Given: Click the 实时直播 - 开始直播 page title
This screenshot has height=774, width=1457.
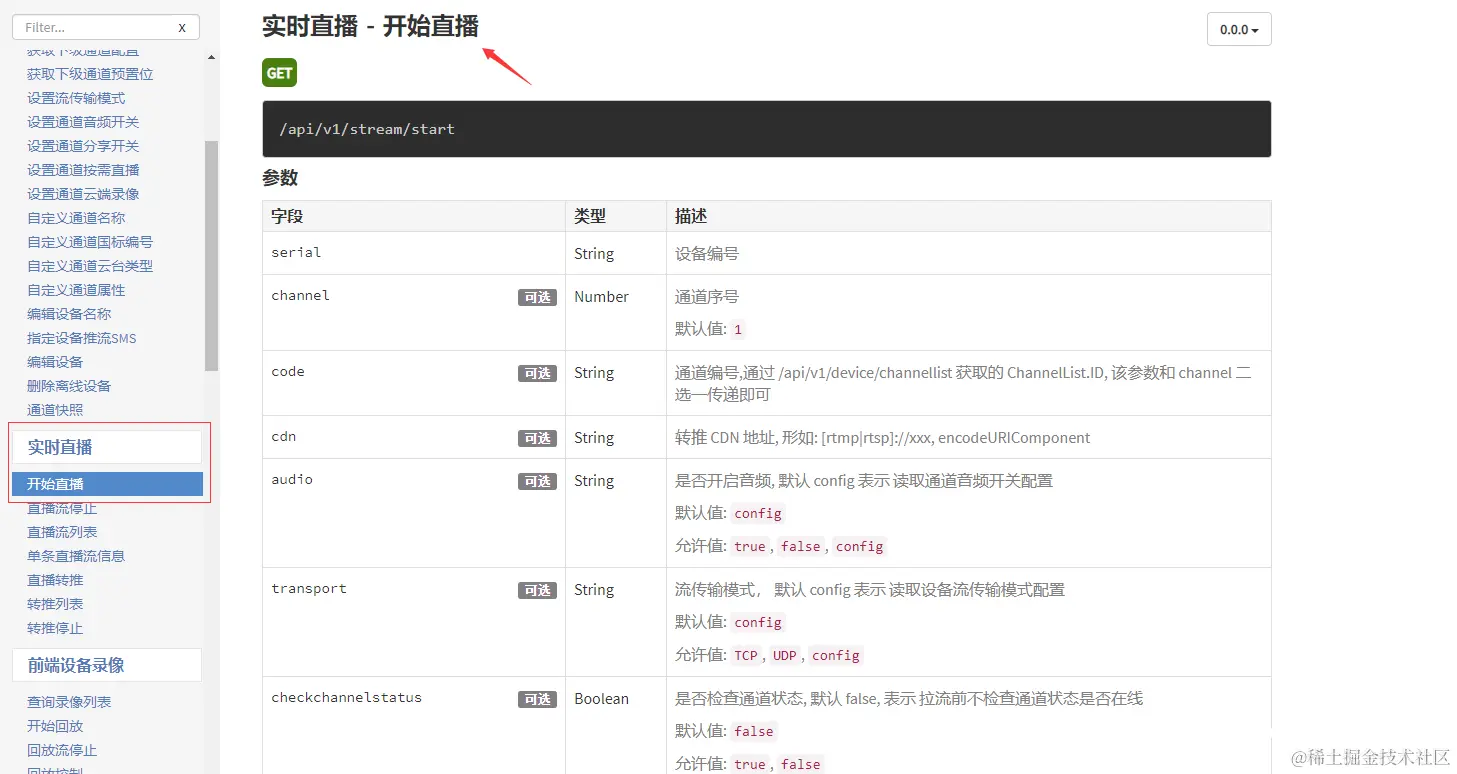Looking at the screenshot, I should tap(370, 26).
